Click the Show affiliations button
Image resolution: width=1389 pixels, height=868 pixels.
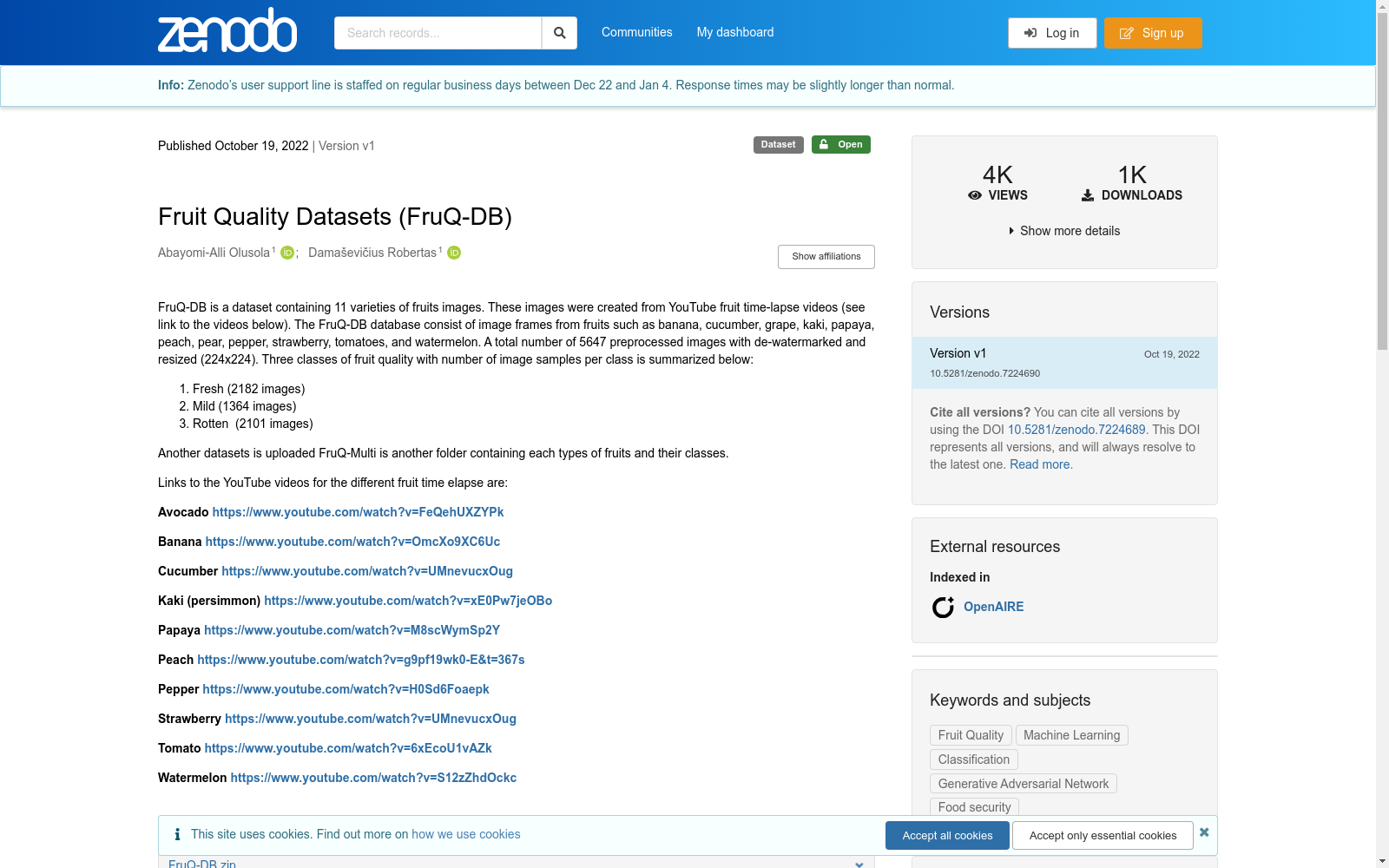826,257
